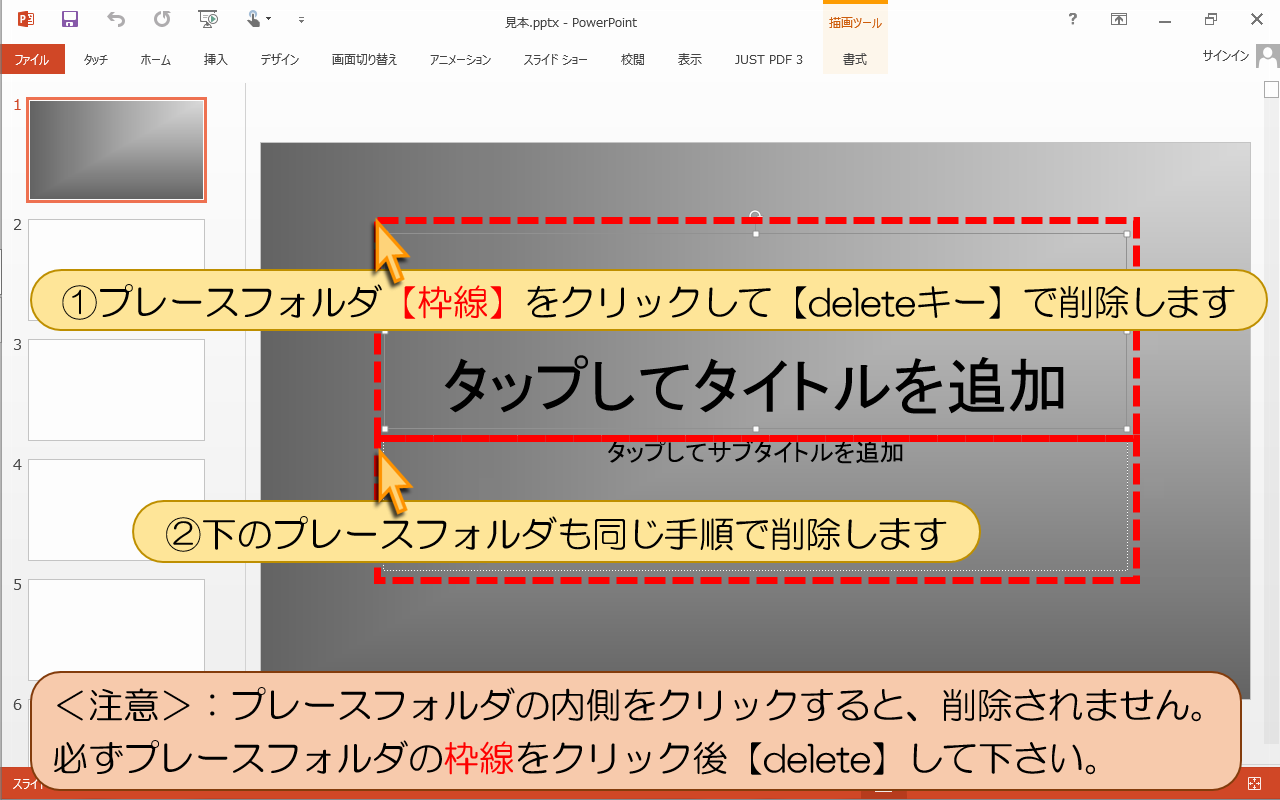
Task: Switch to the タッチ tab
Action: tap(96, 60)
